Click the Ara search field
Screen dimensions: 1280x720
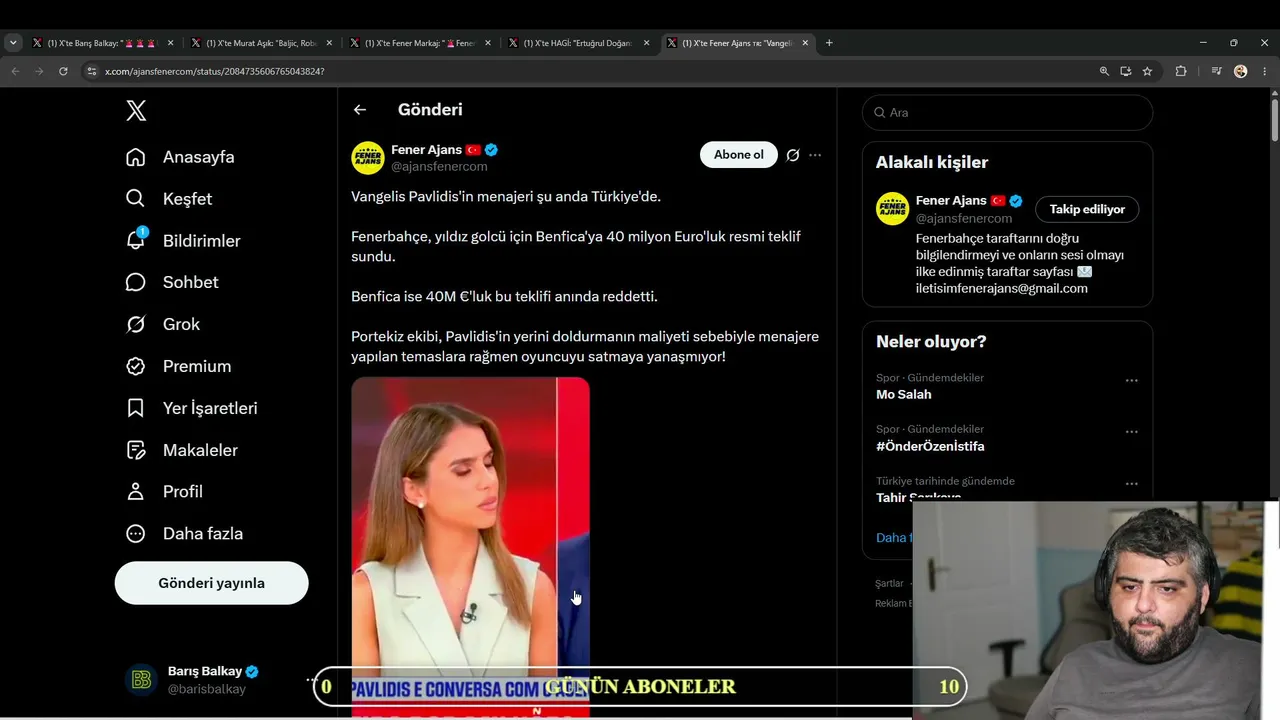pyautogui.click(x=1007, y=113)
